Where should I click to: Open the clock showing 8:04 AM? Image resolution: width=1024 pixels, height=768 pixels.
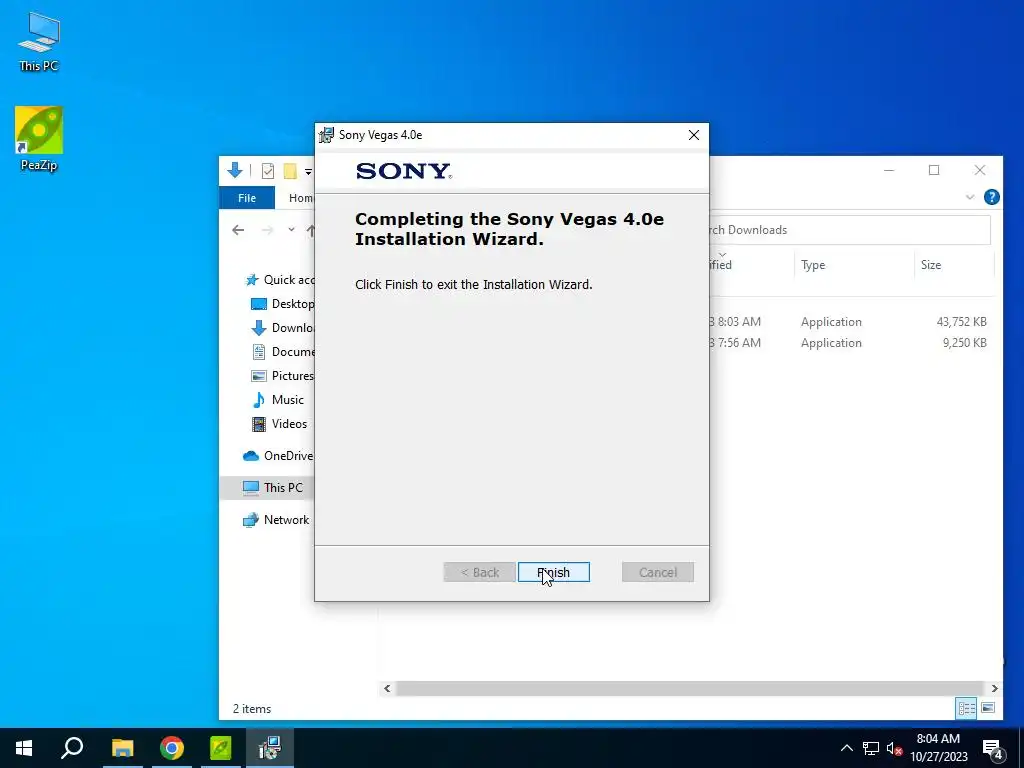(938, 748)
